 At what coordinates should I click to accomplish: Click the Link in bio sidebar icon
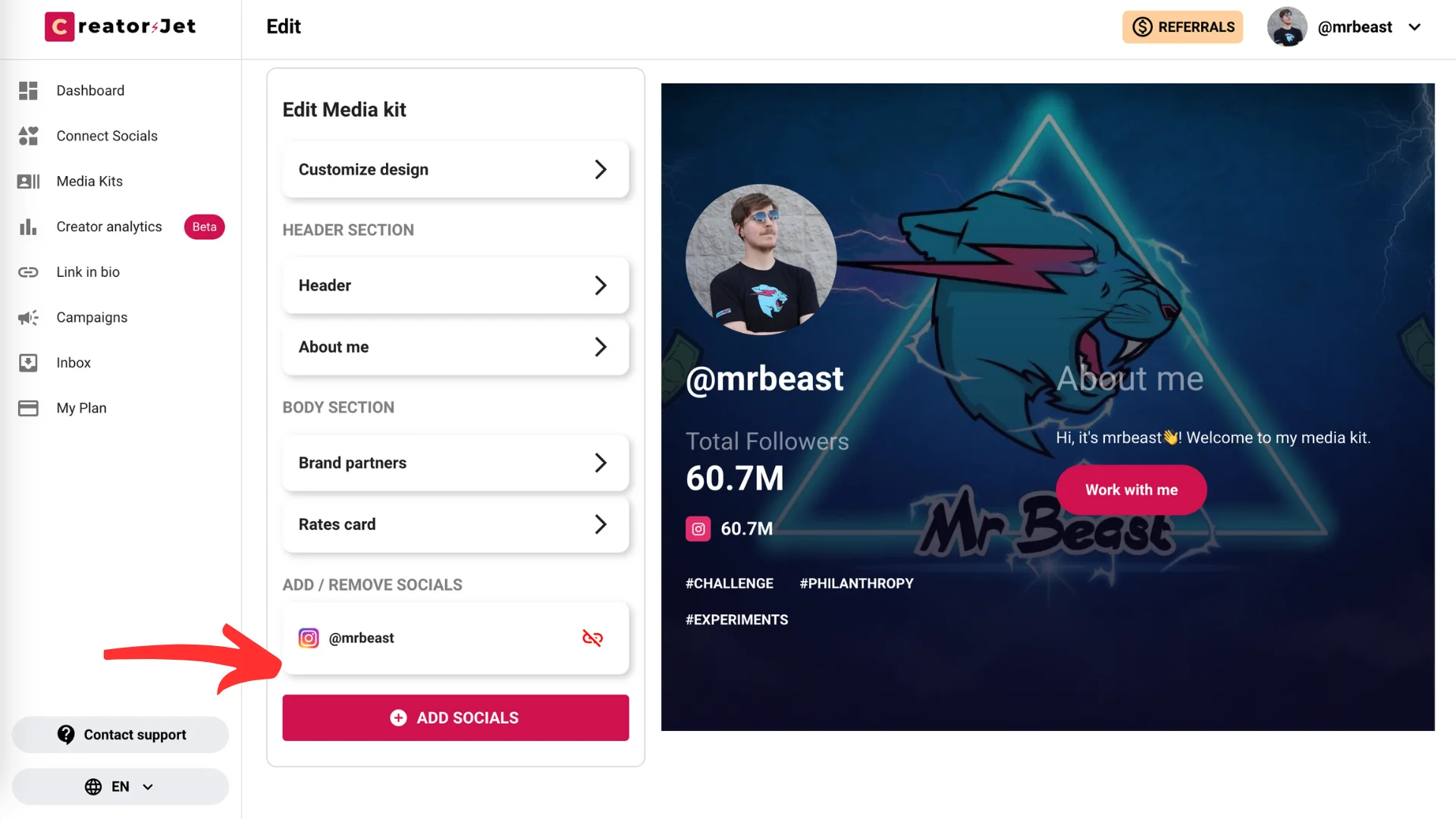coord(28,272)
